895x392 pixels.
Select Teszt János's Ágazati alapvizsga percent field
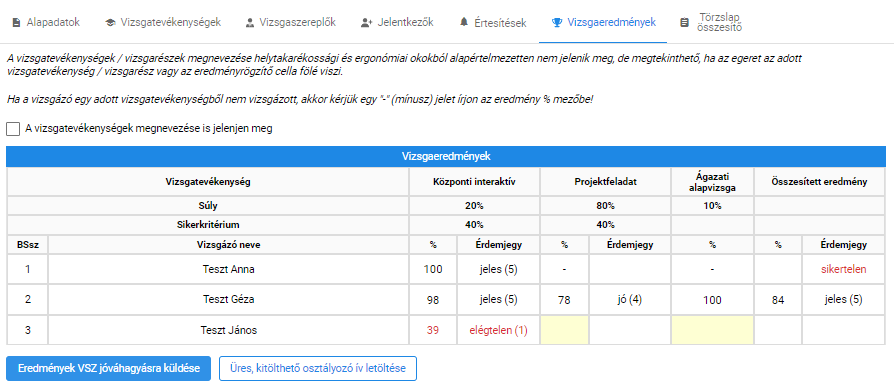point(712,330)
